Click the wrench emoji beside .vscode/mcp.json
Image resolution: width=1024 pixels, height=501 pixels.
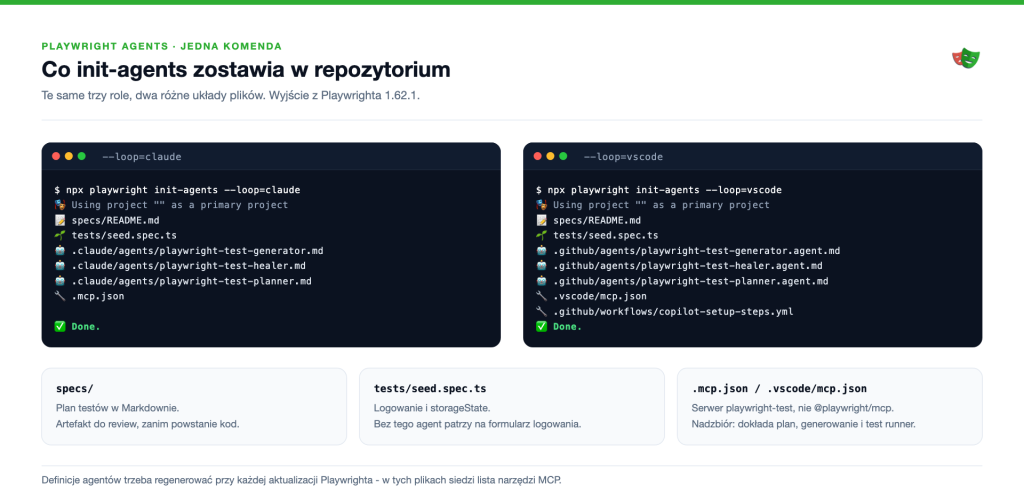(541, 297)
